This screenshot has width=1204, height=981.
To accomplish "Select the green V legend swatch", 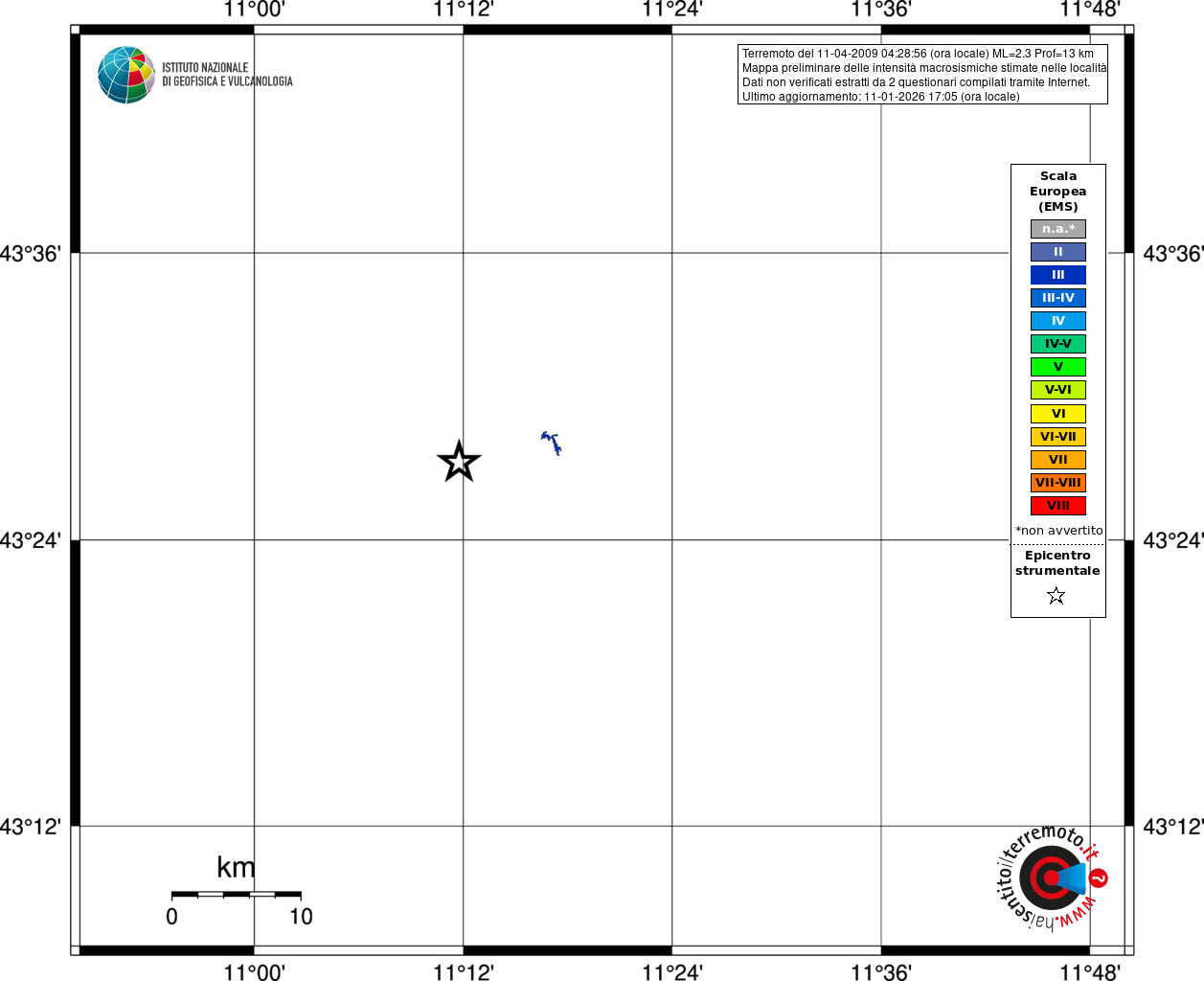I will coord(1058,367).
